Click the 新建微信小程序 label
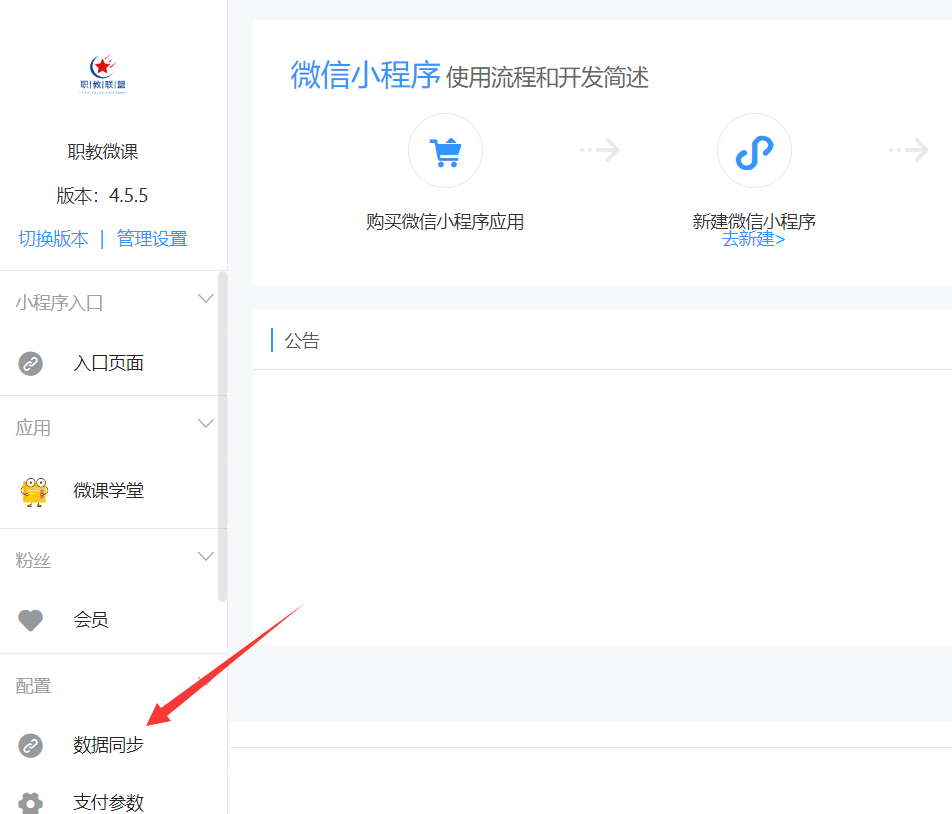The width and height of the screenshot is (952, 814). tap(754, 221)
